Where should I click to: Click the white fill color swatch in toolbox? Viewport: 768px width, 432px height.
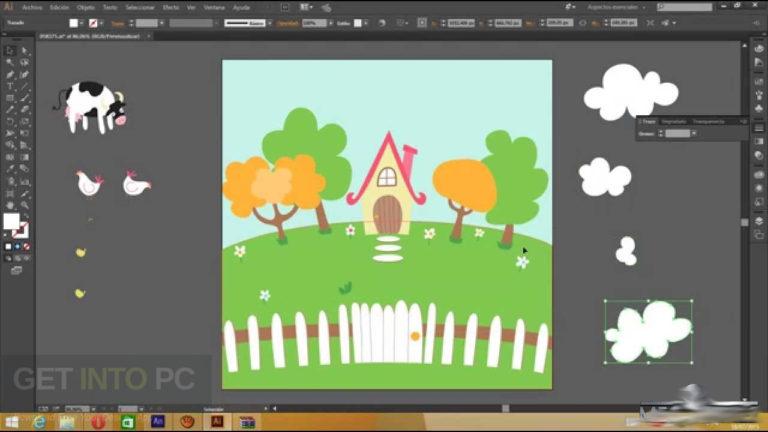tap(11, 221)
